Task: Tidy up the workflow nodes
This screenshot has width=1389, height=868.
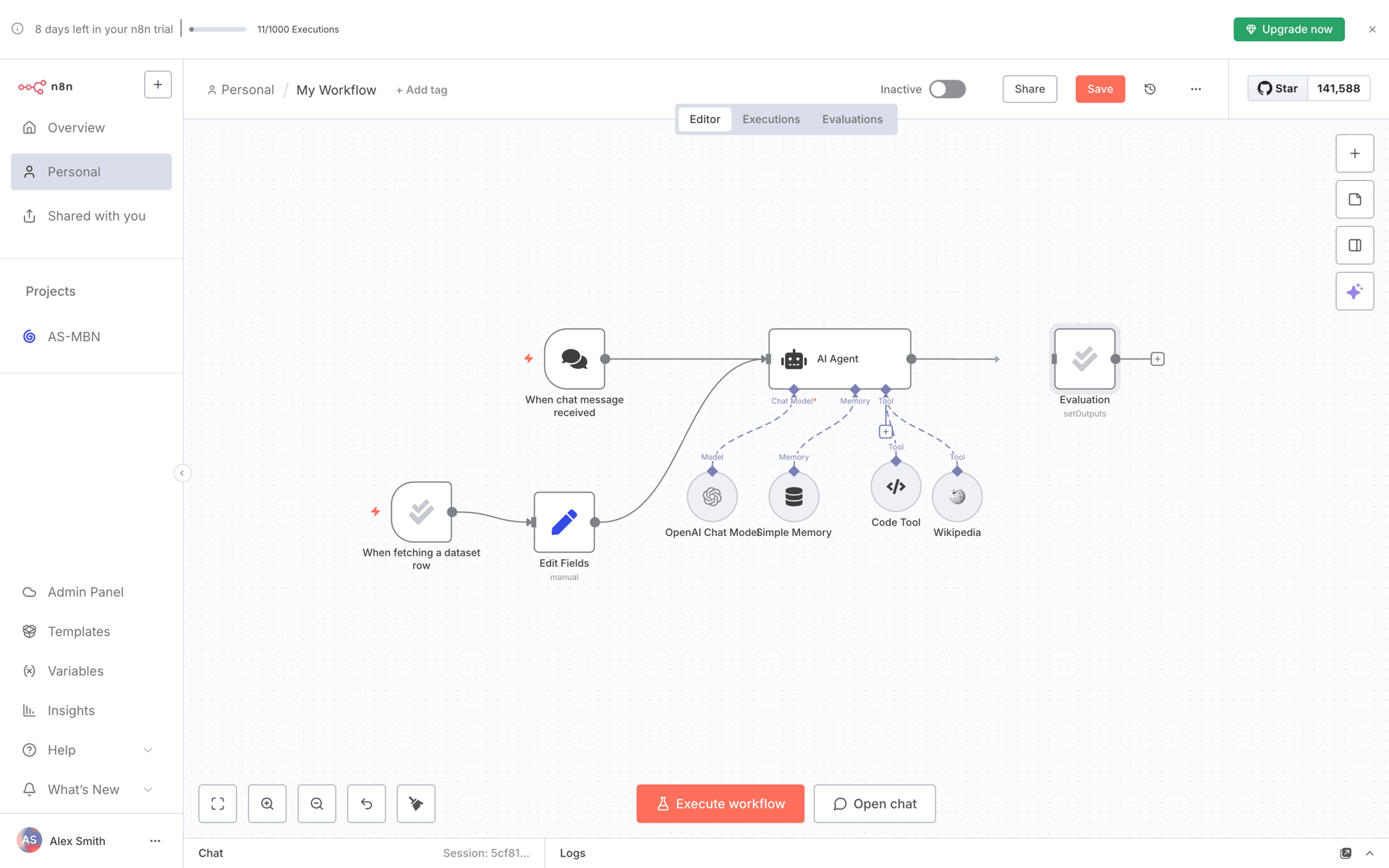Action: 416,804
